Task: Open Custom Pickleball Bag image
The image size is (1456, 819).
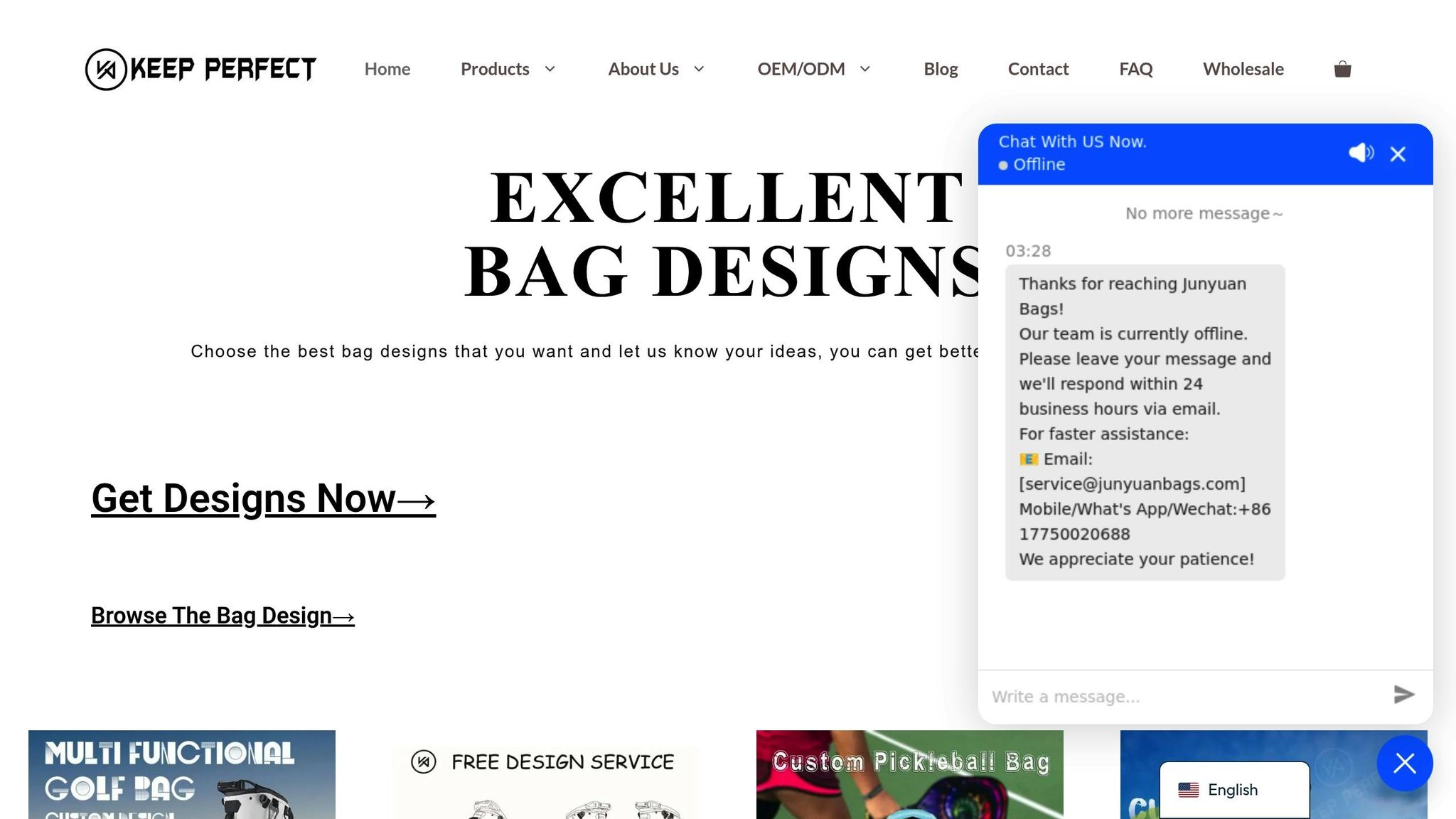Action: [909, 775]
